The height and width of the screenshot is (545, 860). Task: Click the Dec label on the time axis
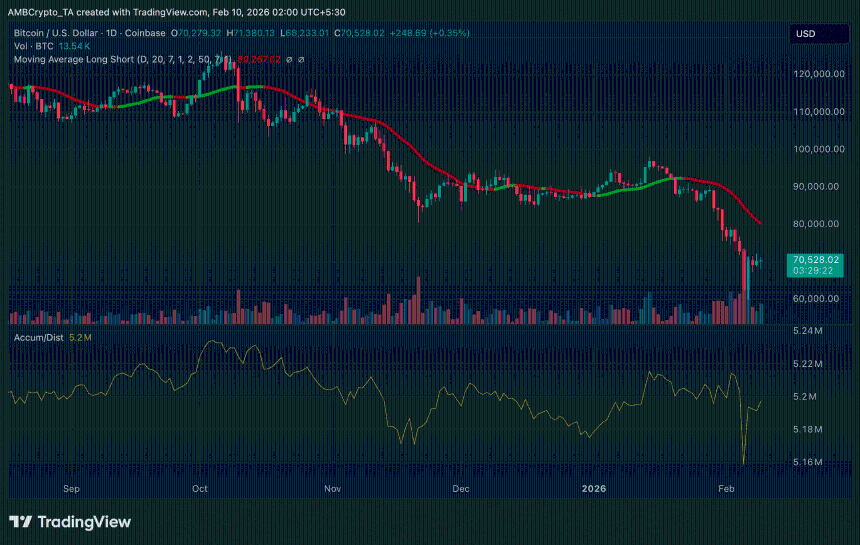pos(461,489)
